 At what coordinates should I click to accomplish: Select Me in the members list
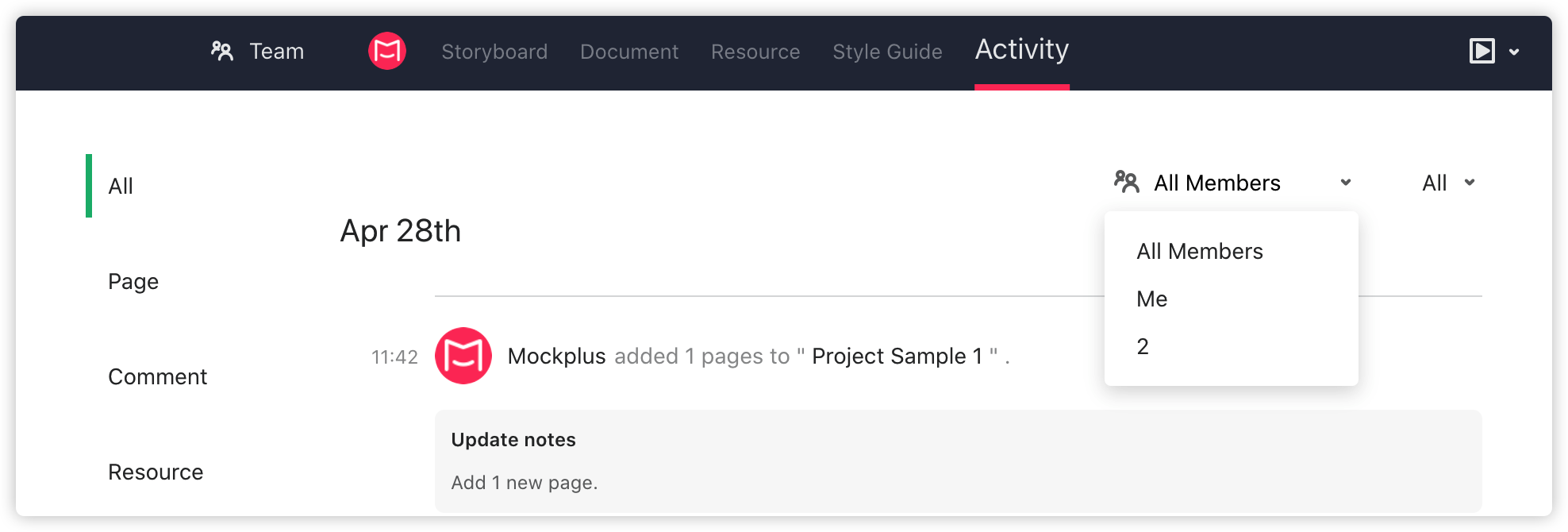1151,299
